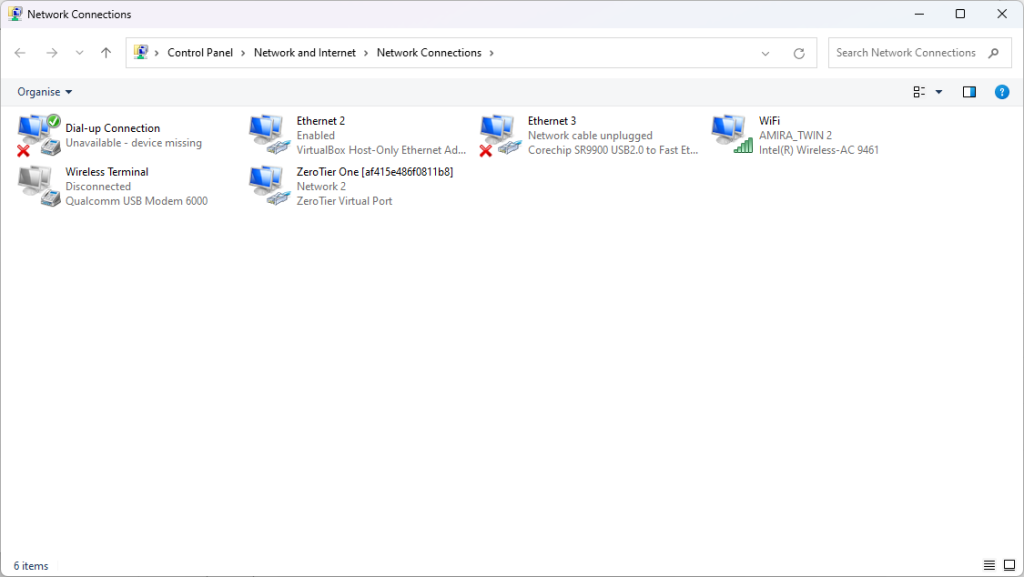Open the Organise dropdown menu
Viewport: 1024px width, 577px height.
click(x=45, y=92)
